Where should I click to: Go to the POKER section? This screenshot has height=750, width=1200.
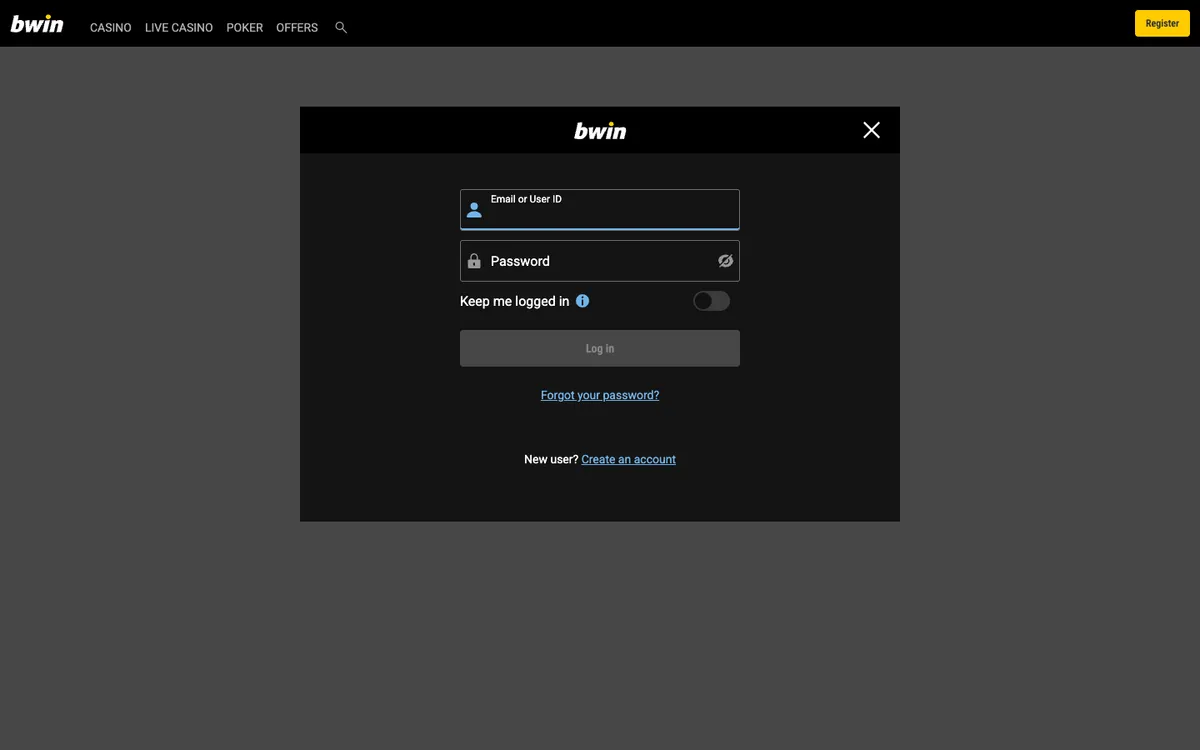click(x=245, y=28)
